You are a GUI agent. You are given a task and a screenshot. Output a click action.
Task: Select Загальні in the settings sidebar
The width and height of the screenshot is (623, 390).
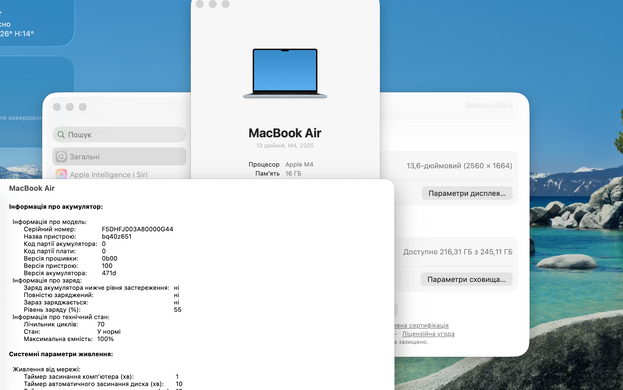[119, 156]
